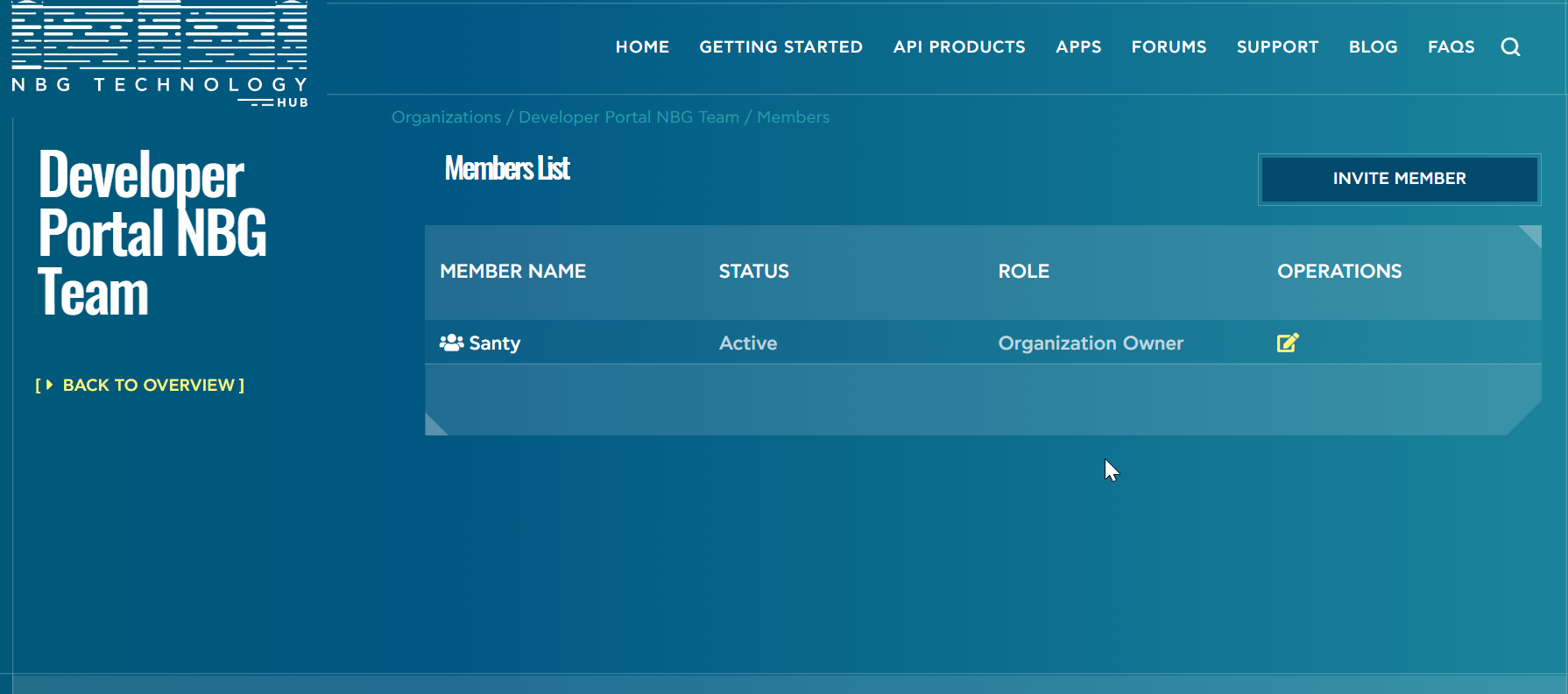The width and height of the screenshot is (1568, 694).
Task: Click the Organizations breadcrumb link
Action: [446, 117]
